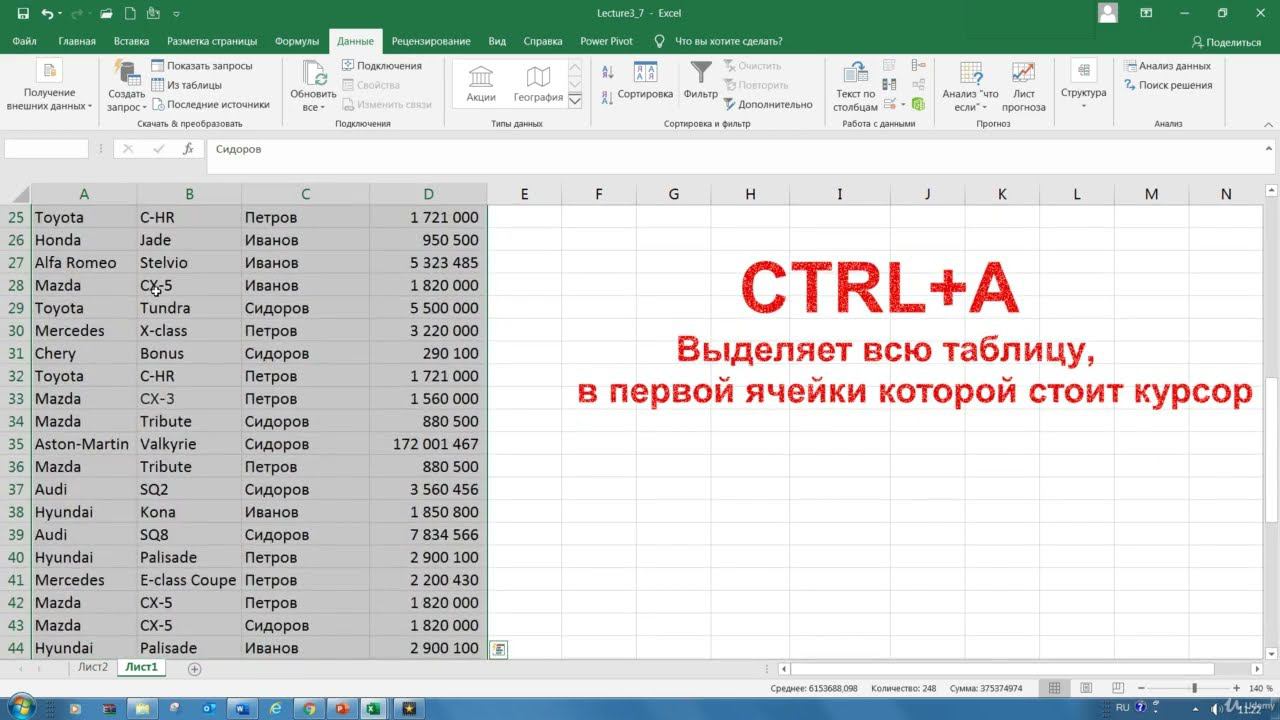The height and width of the screenshot is (720, 1280).
Task: Switch to the Вставка tab
Action: click(x=131, y=41)
